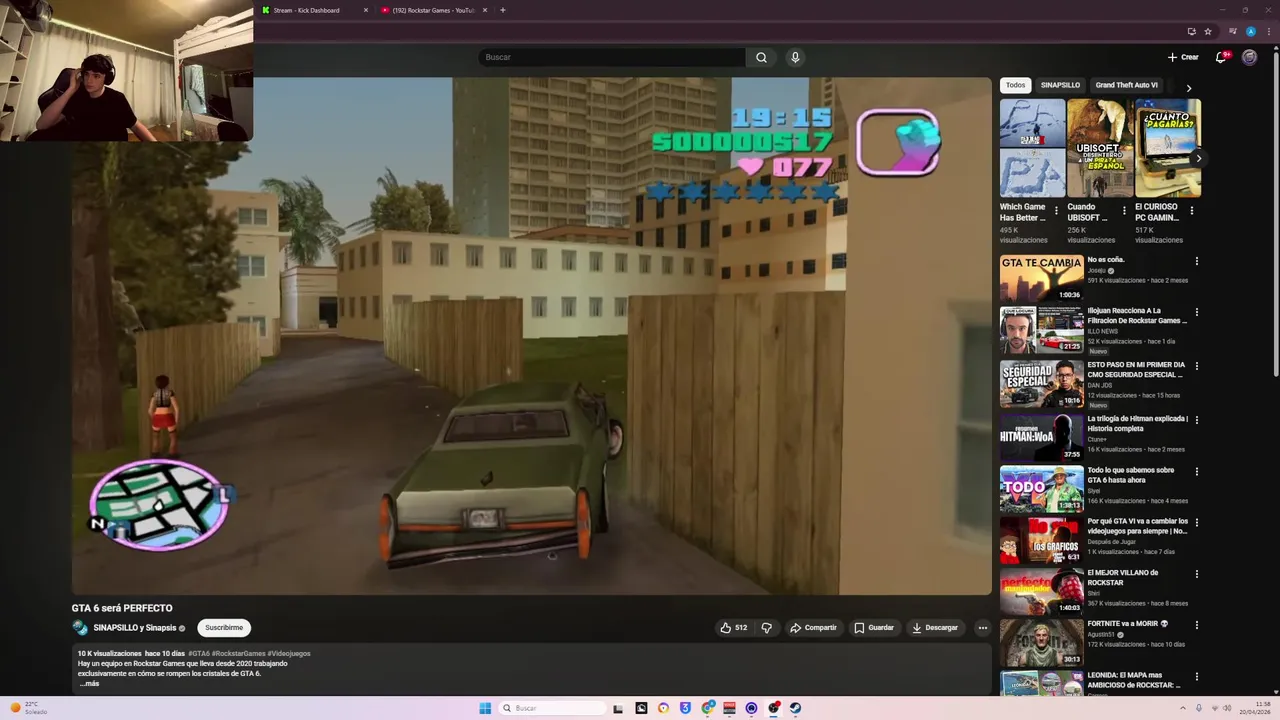Viewport: 1280px width, 720px height.
Task: Click in the YouTube 'Buscar' search field
Action: pyautogui.click(x=612, y=57)
